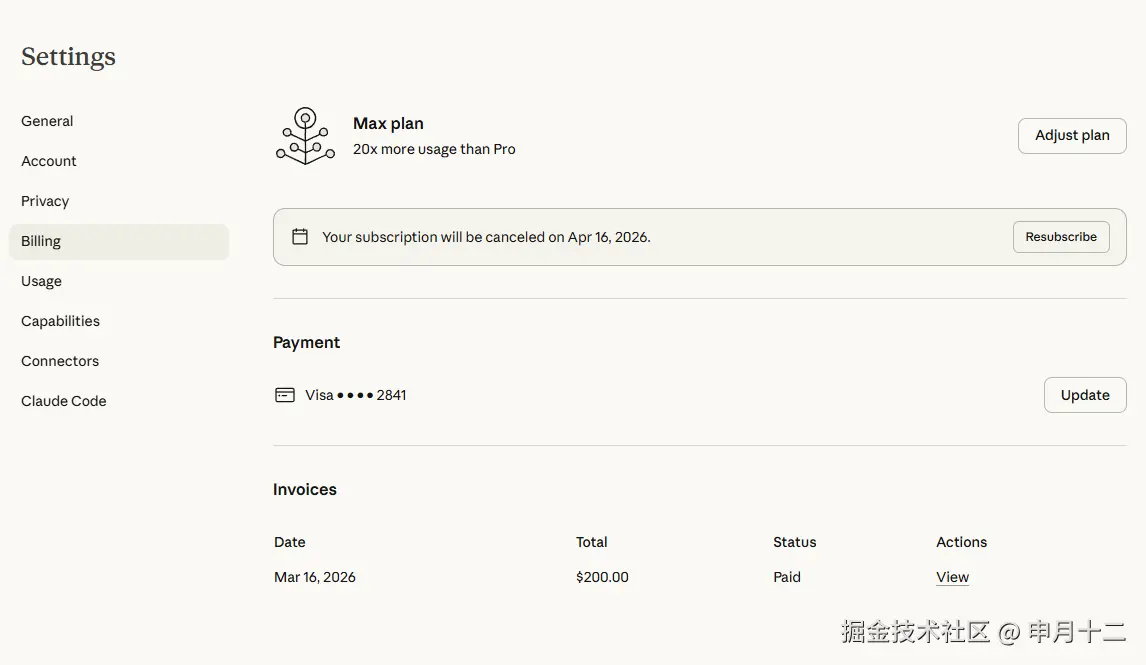Navigate to Connectors settings
1146x665 pixels.
60,361
